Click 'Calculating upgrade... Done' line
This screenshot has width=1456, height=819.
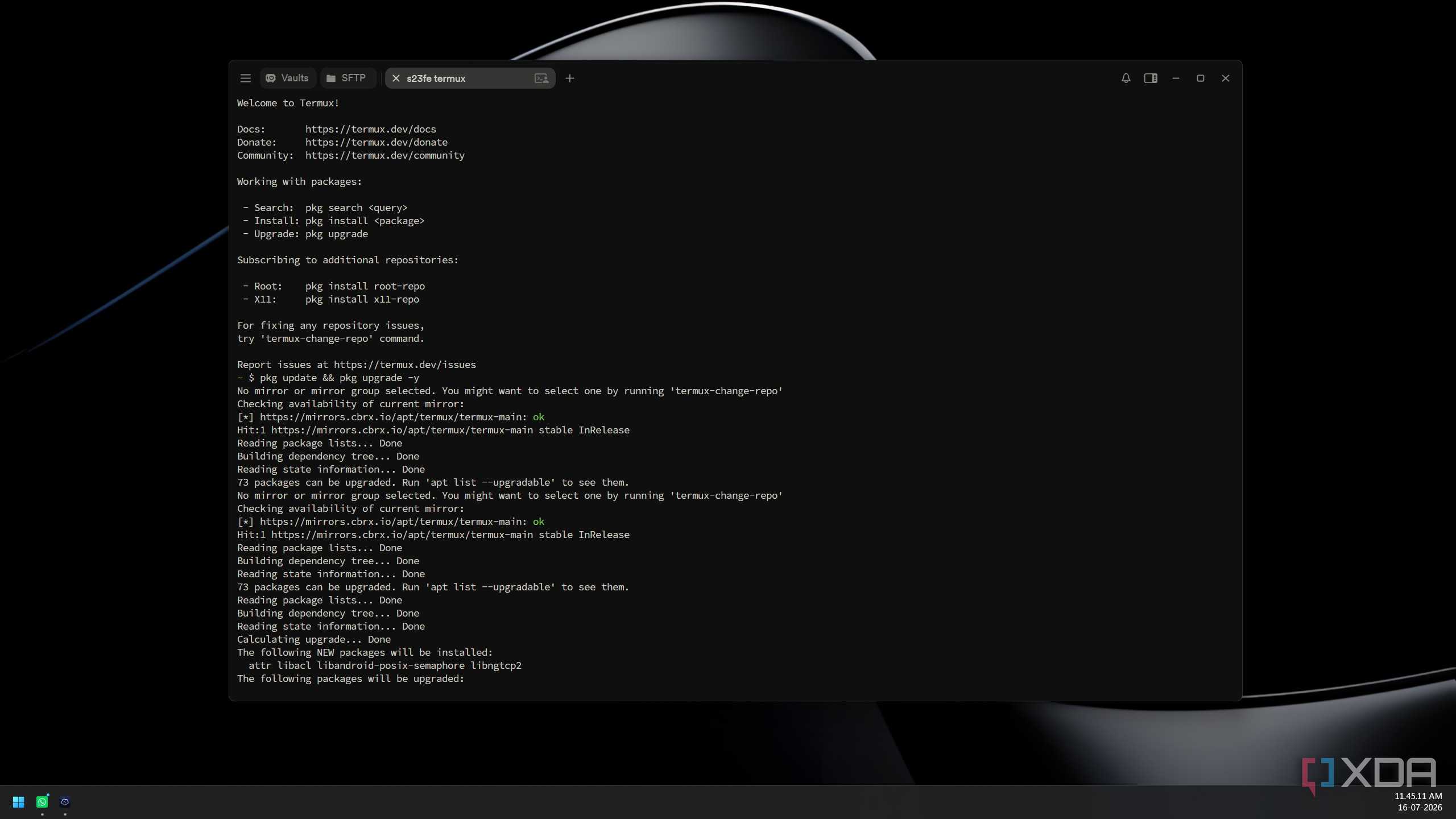(314, 639)
